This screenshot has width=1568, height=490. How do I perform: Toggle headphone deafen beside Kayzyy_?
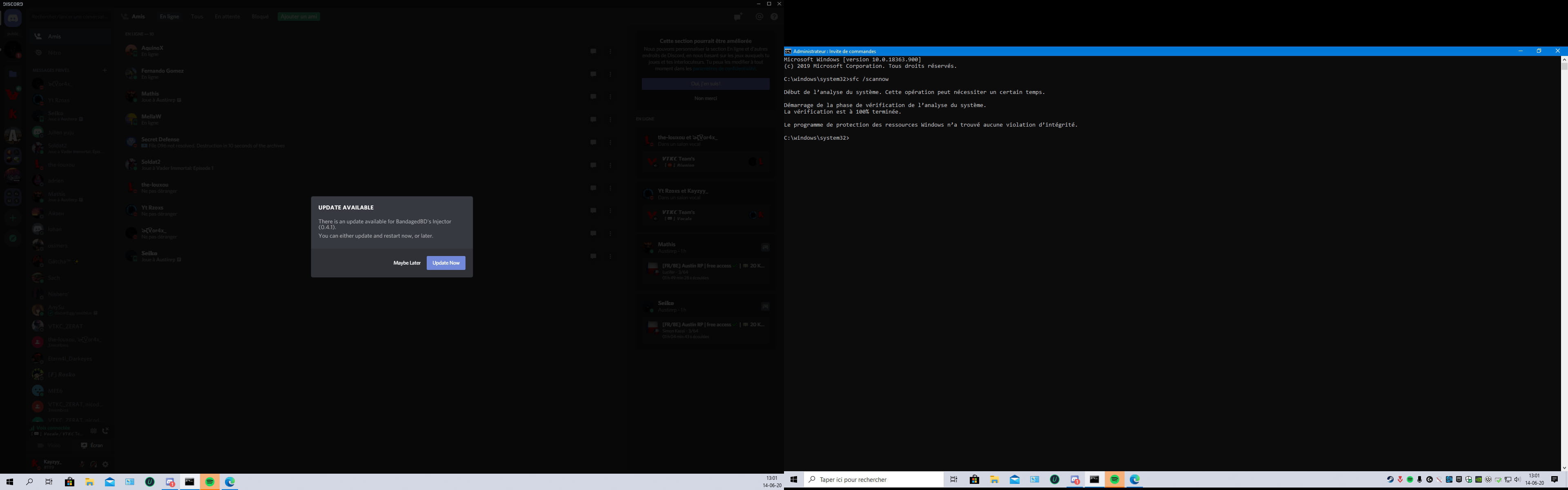pyautogui.click(x=94, y=464)
